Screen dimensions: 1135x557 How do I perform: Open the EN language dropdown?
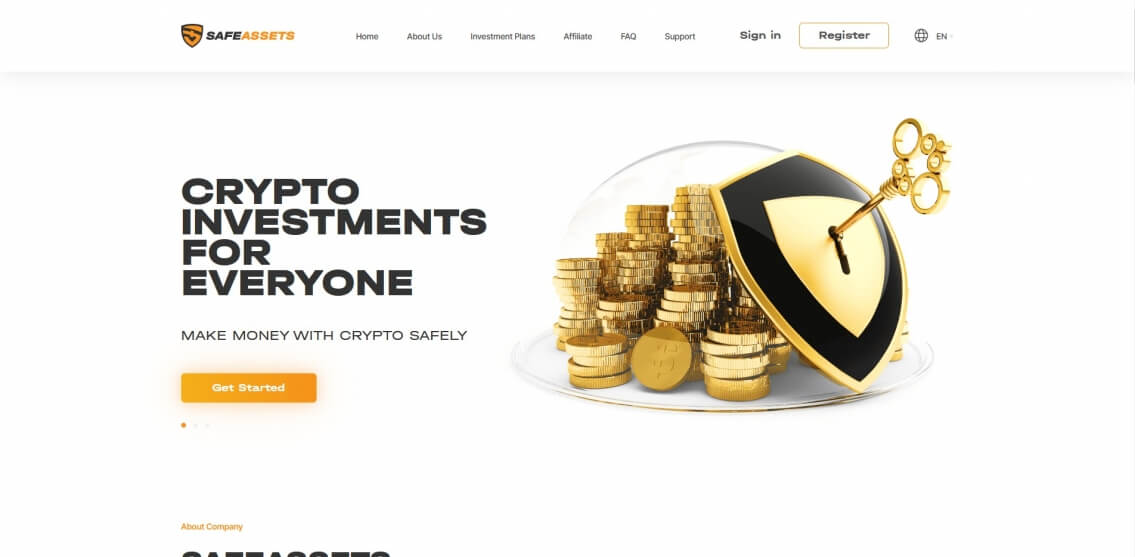(941, 36)
